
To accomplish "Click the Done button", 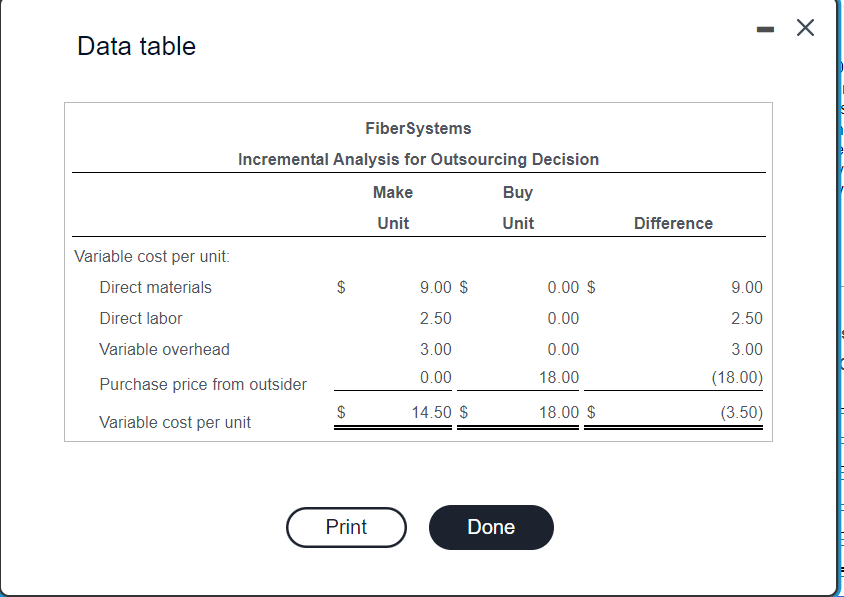I will tap(491, 527).
